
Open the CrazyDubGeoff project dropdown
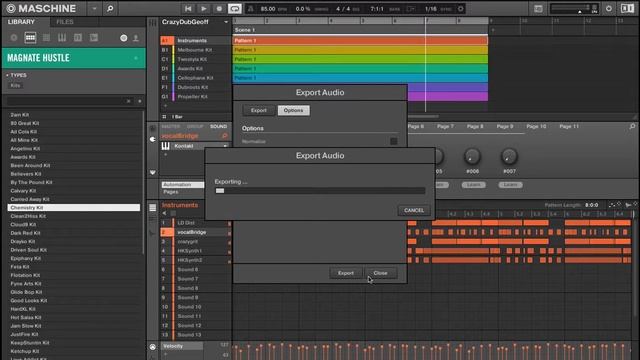pyautogui.click(x=226, y=22)
